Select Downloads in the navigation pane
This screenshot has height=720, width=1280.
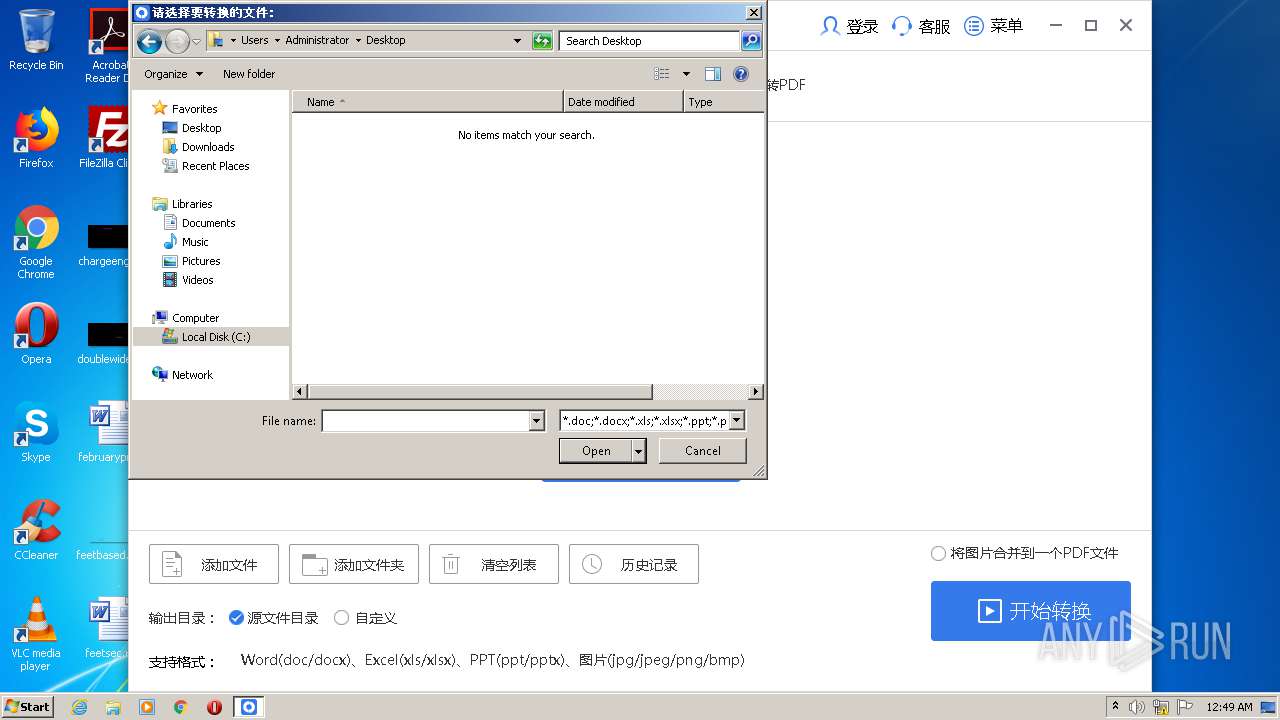click(x=208, y=147)
